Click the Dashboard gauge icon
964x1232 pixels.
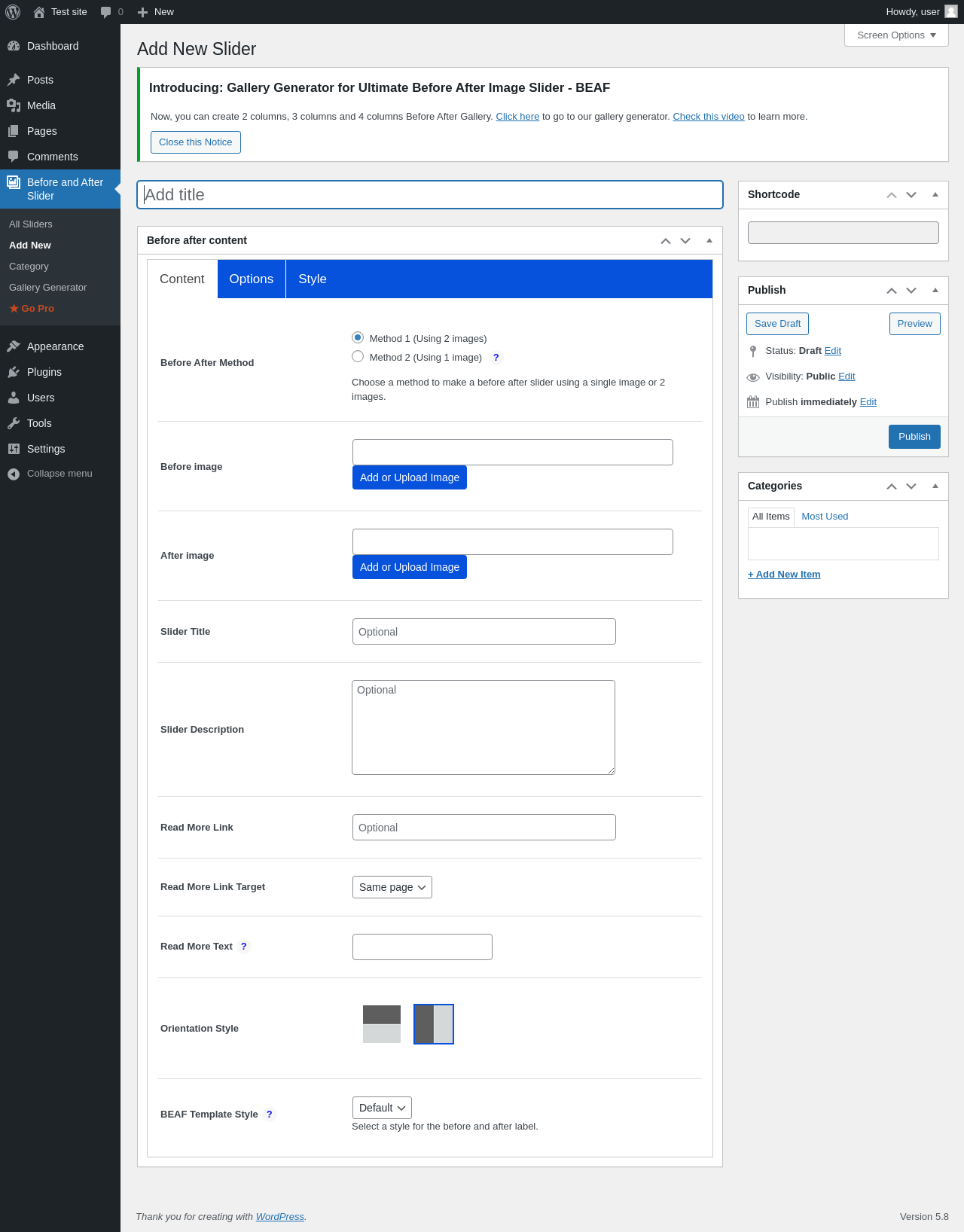14,46
